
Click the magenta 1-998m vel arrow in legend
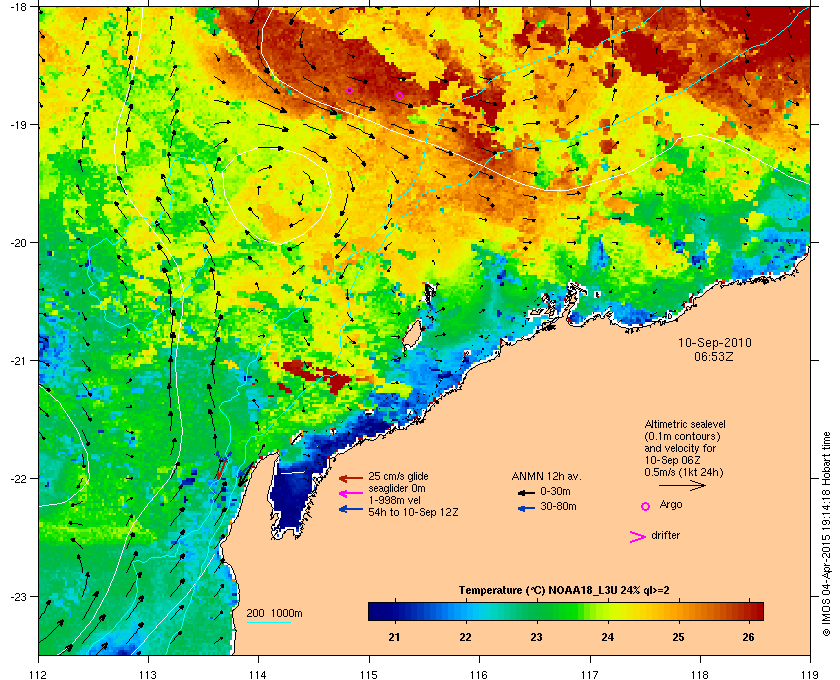(351, 494)
